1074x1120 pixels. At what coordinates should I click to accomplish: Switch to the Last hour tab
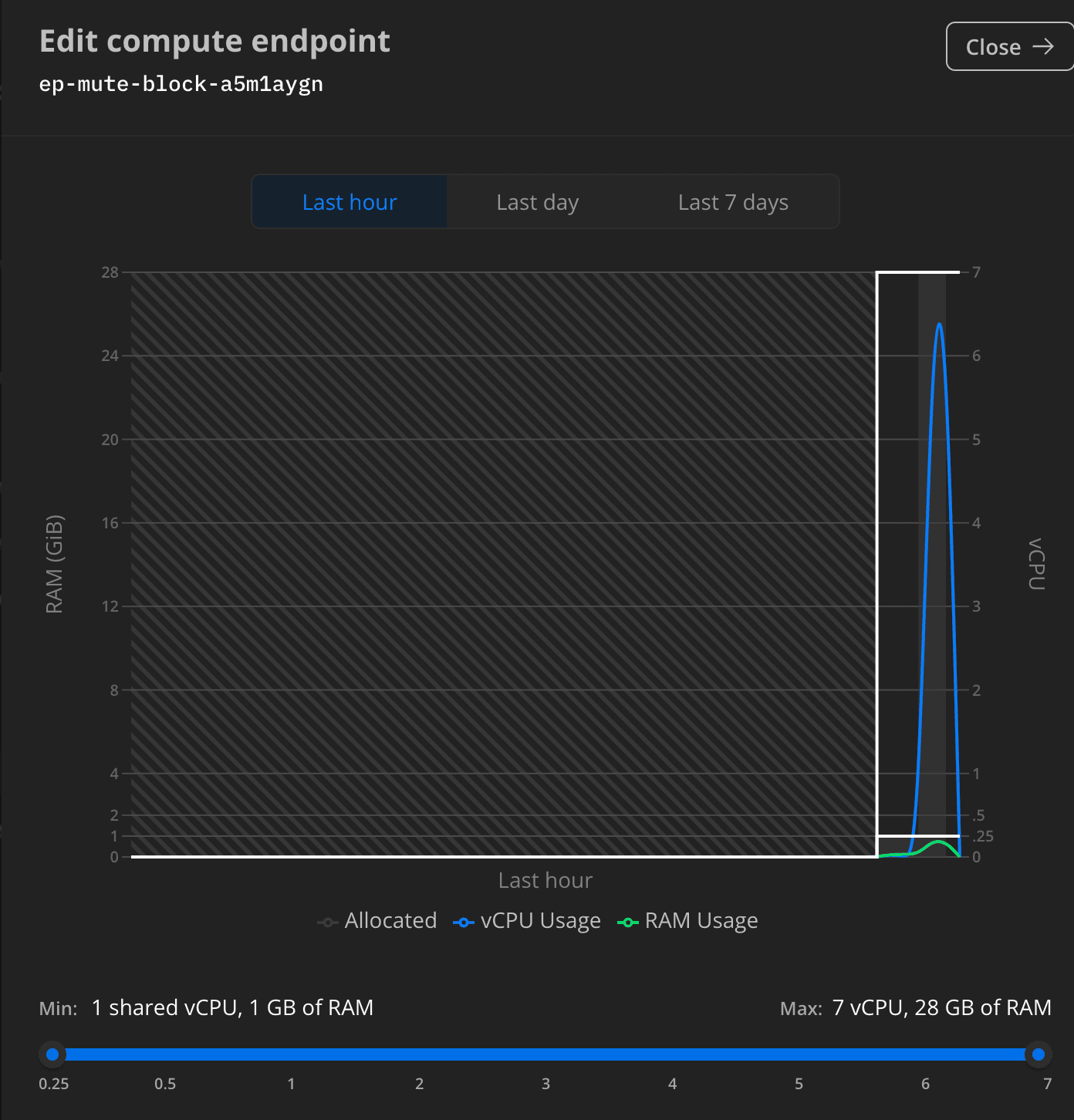(x=350, y=202)
